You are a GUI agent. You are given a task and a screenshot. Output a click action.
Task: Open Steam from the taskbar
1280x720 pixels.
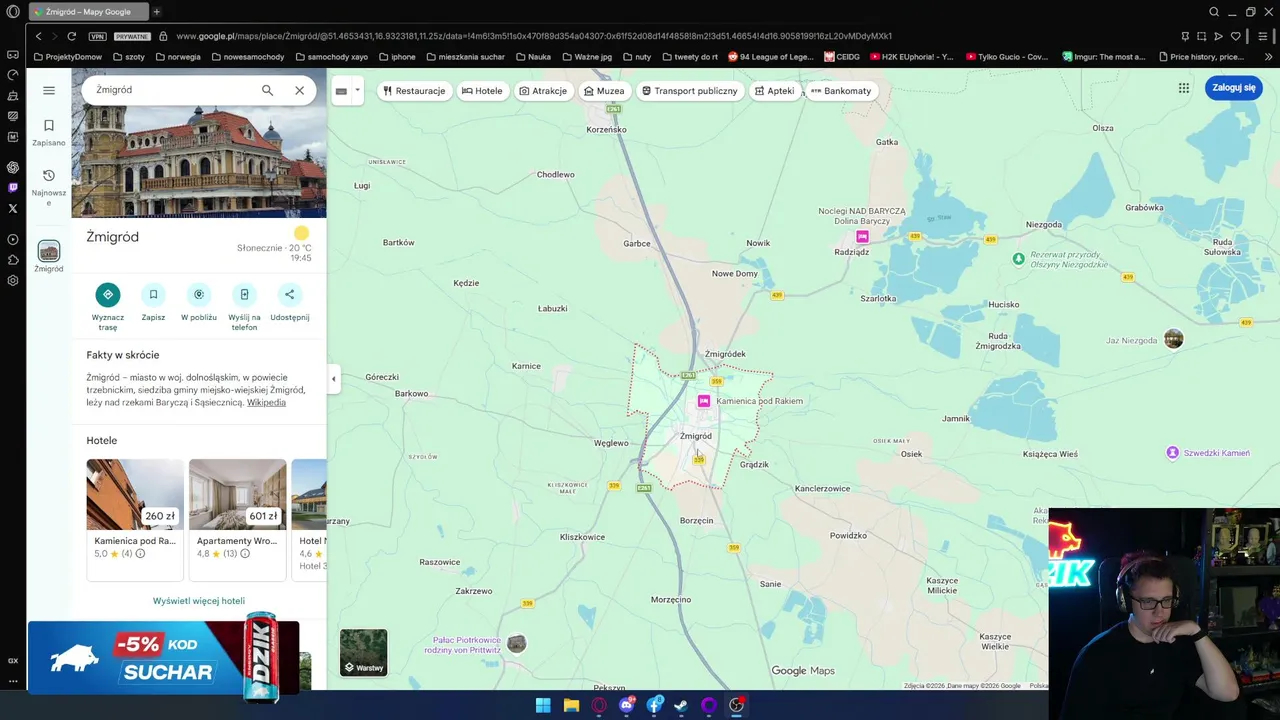[x=681, y=705]
